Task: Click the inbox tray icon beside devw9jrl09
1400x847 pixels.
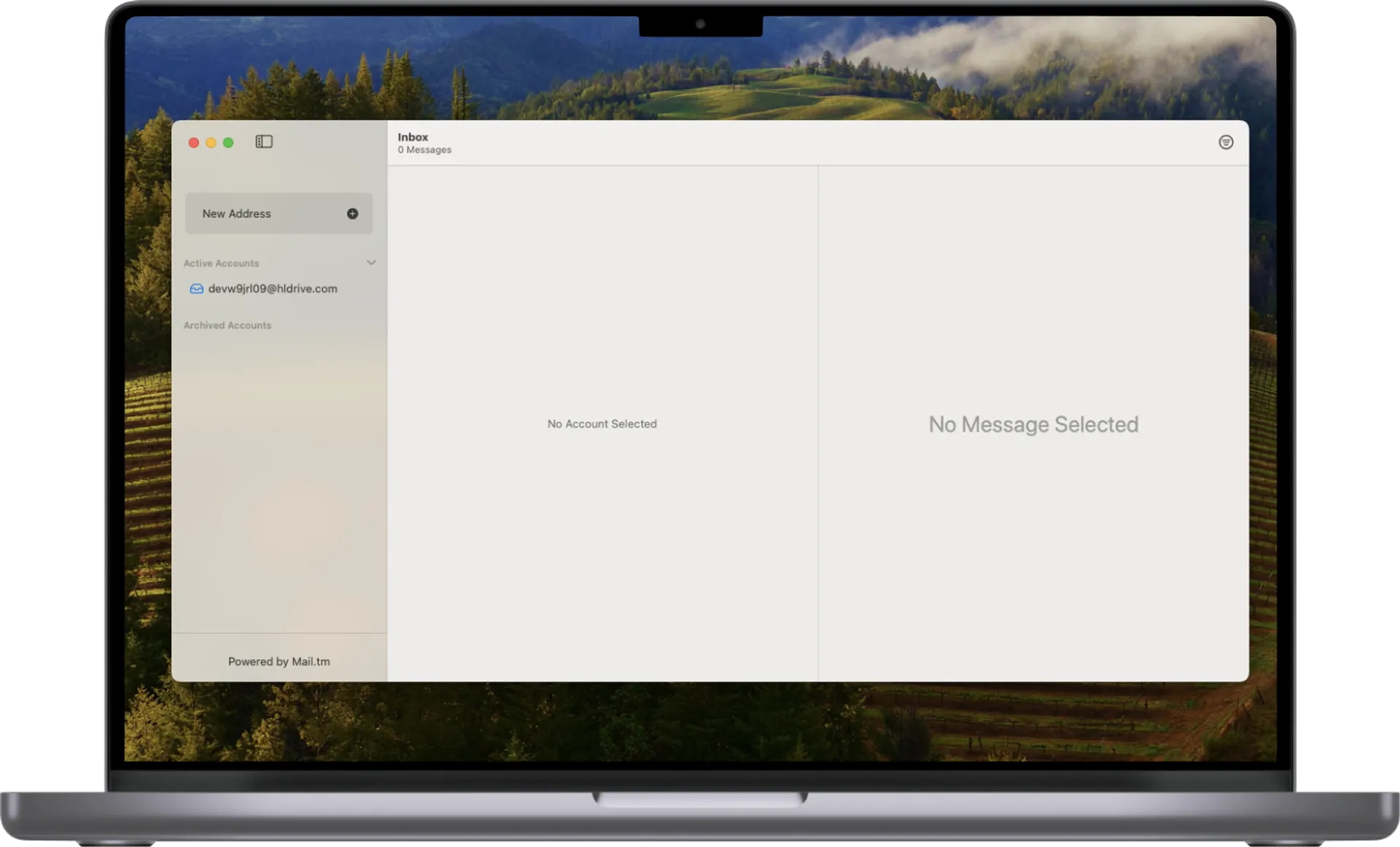Action: (196, 289)
